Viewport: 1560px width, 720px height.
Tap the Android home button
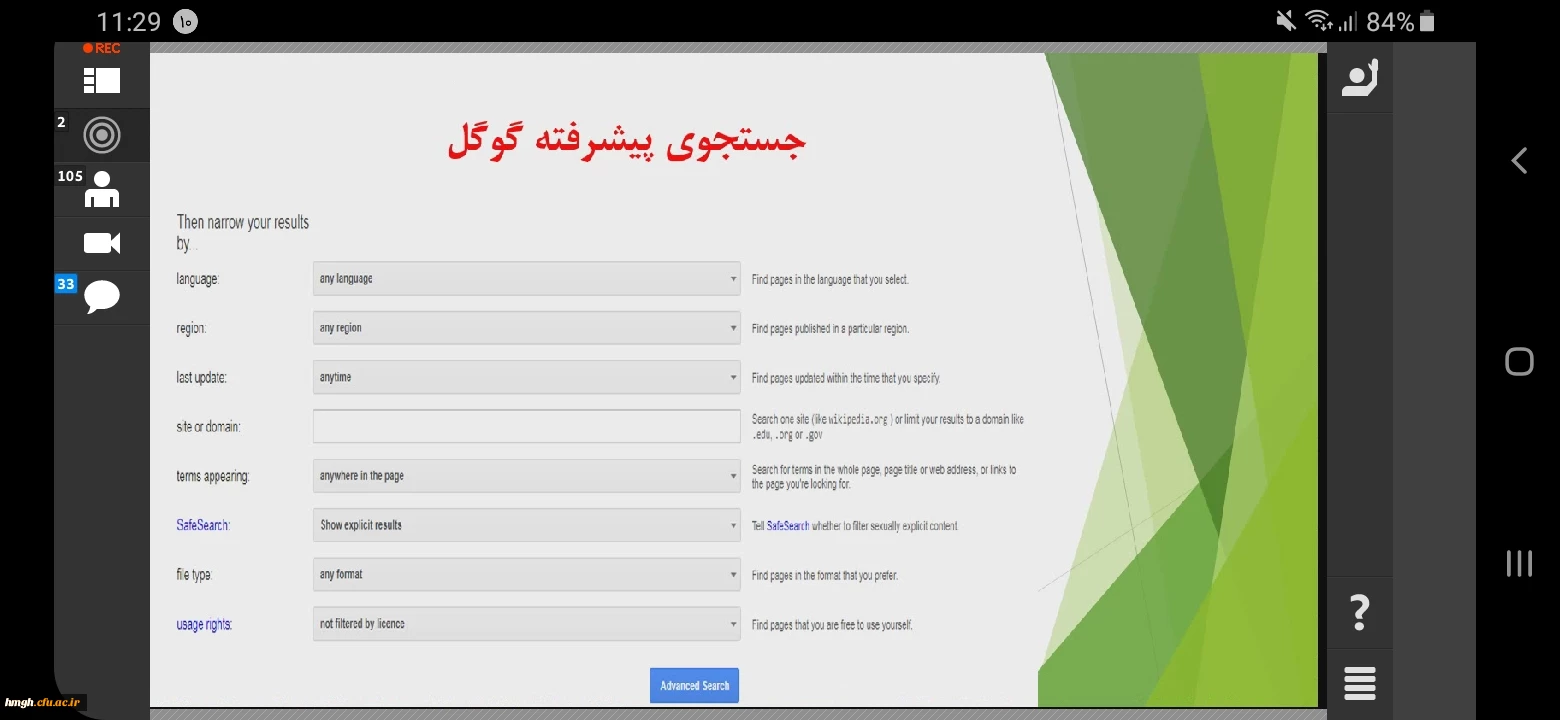(1518, 361)
